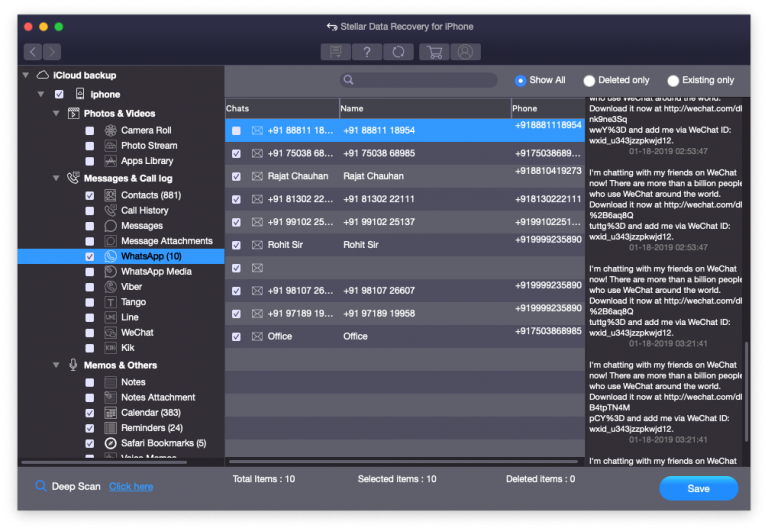Select WhatsApp (10) in the sidebar

121,256
